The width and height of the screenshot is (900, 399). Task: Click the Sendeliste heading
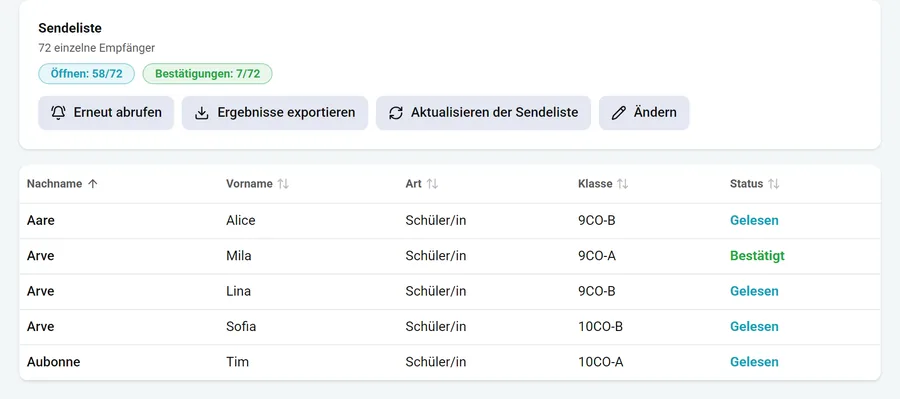70,28
